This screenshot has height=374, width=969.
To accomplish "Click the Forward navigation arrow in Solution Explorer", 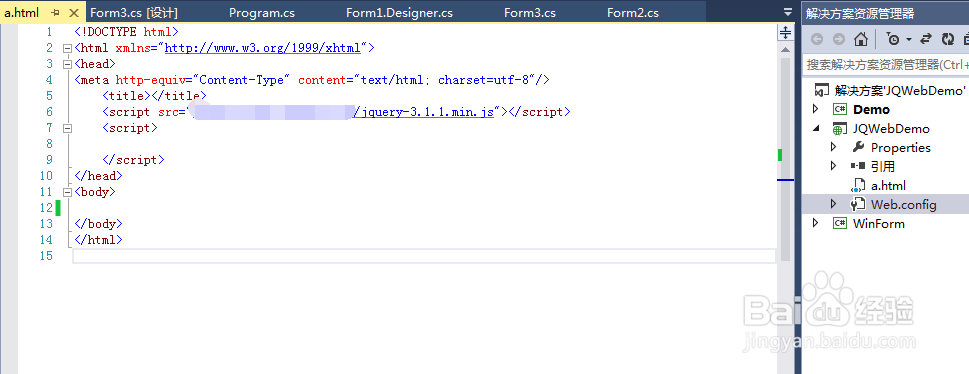I will coord(839,40).
